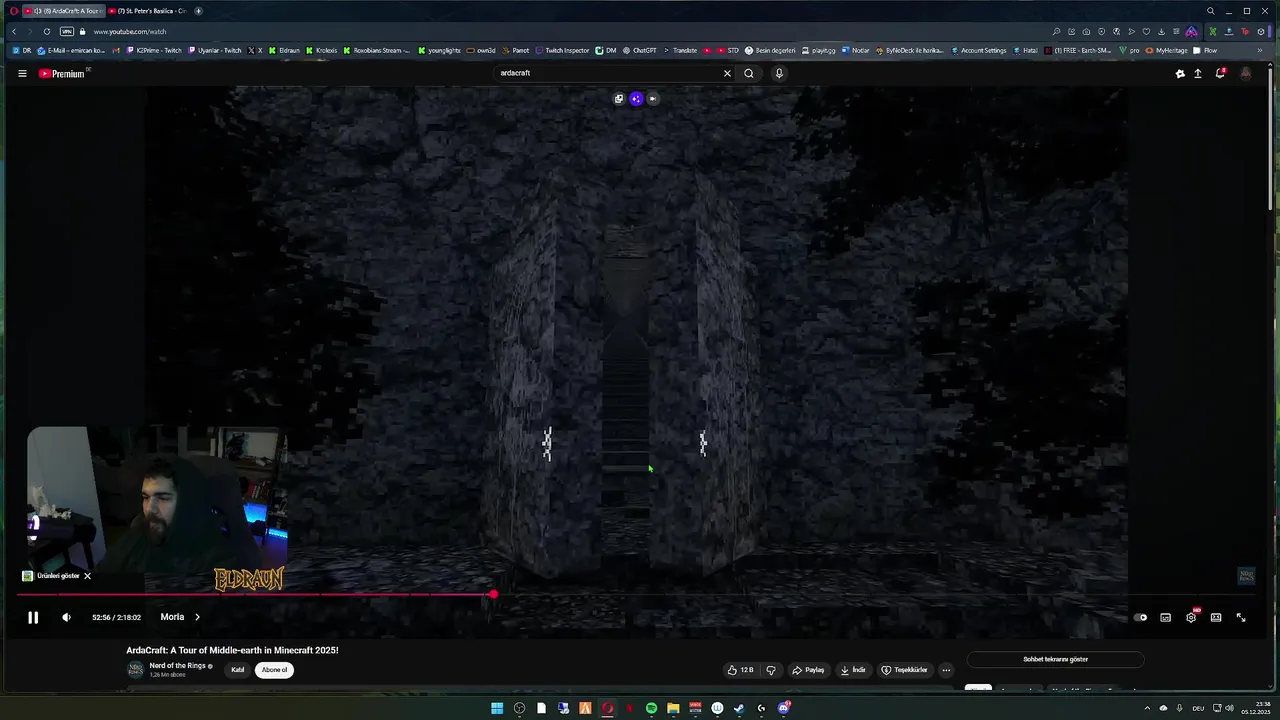Open the player settings gear
The height and width of the screenshot is (720, 1280).
pos(1191,618)
